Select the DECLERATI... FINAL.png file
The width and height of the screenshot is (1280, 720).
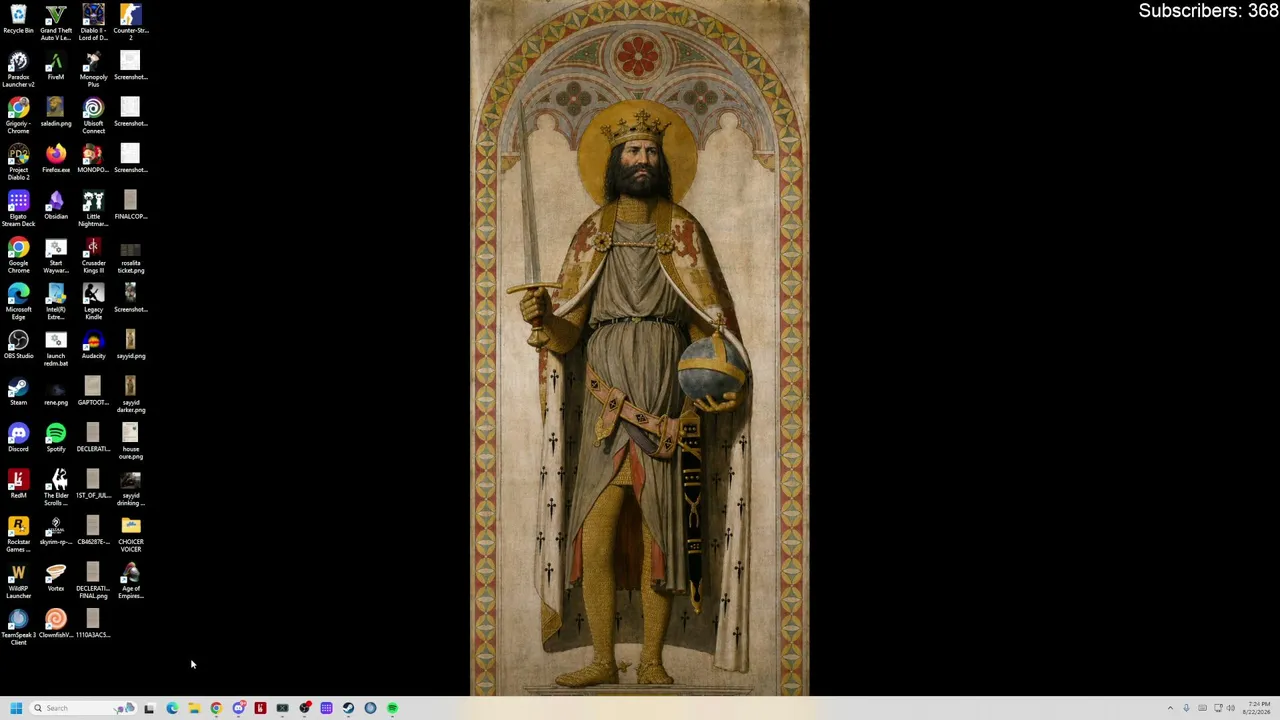(x=93, y=581)
